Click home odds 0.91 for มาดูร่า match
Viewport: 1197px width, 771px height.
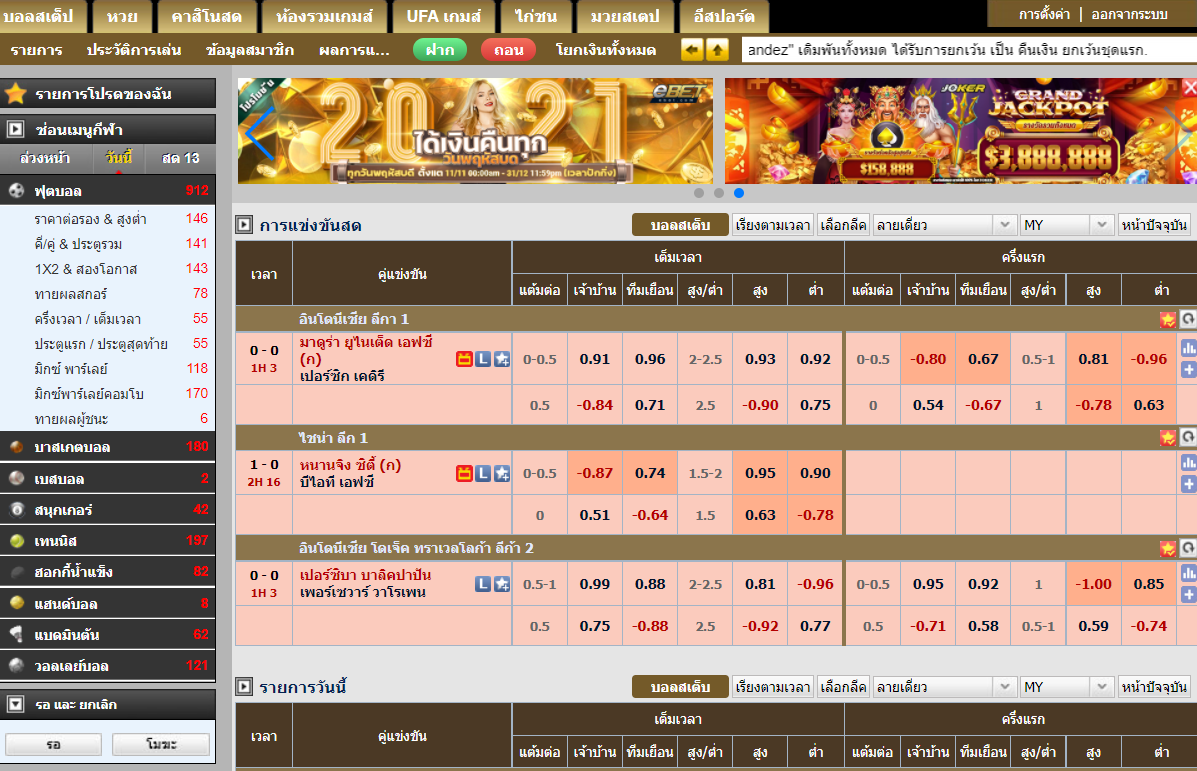coord(595,359)
